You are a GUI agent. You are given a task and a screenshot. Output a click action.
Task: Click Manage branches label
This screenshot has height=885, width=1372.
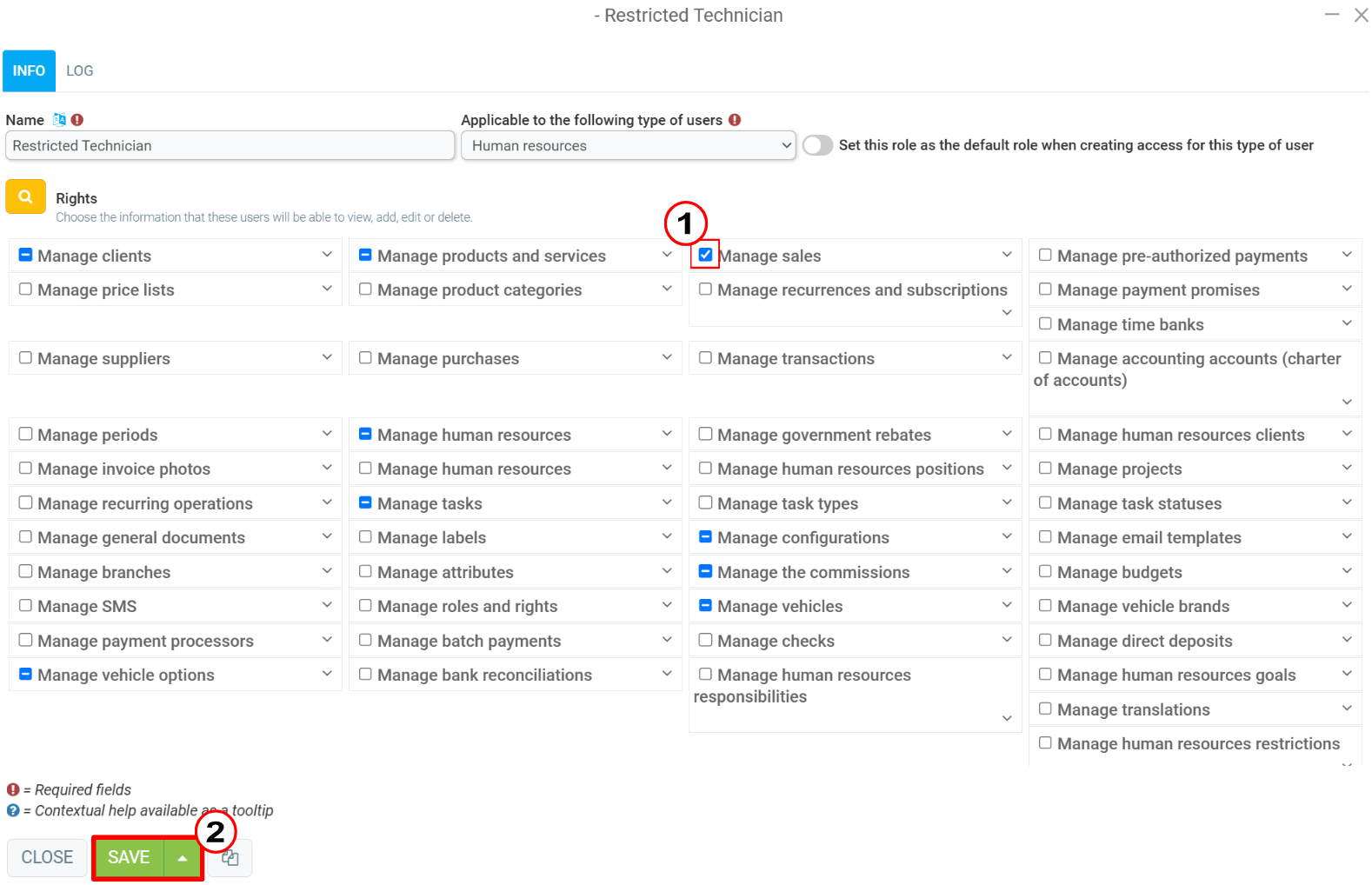click(103, 573)
